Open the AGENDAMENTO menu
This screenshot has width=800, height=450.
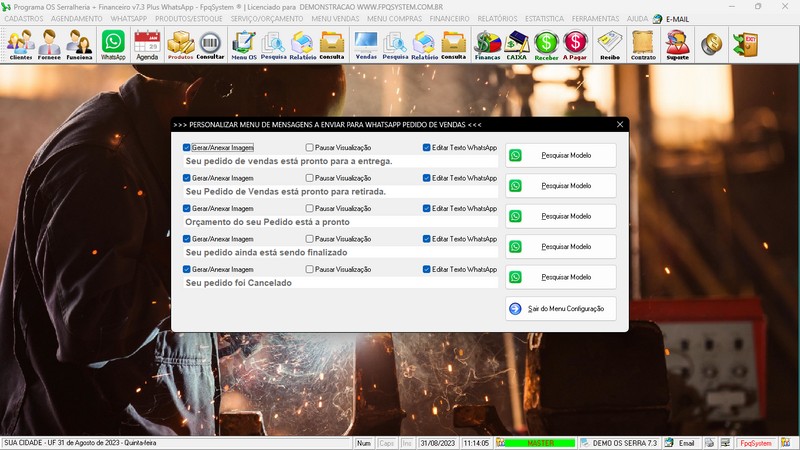click(77, 19)
